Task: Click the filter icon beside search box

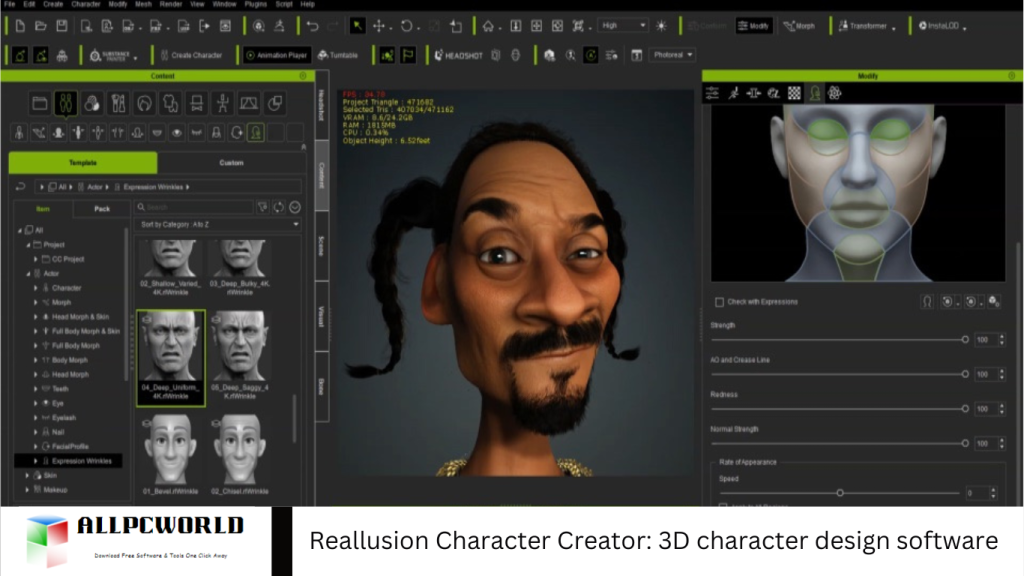Action: 262,207
